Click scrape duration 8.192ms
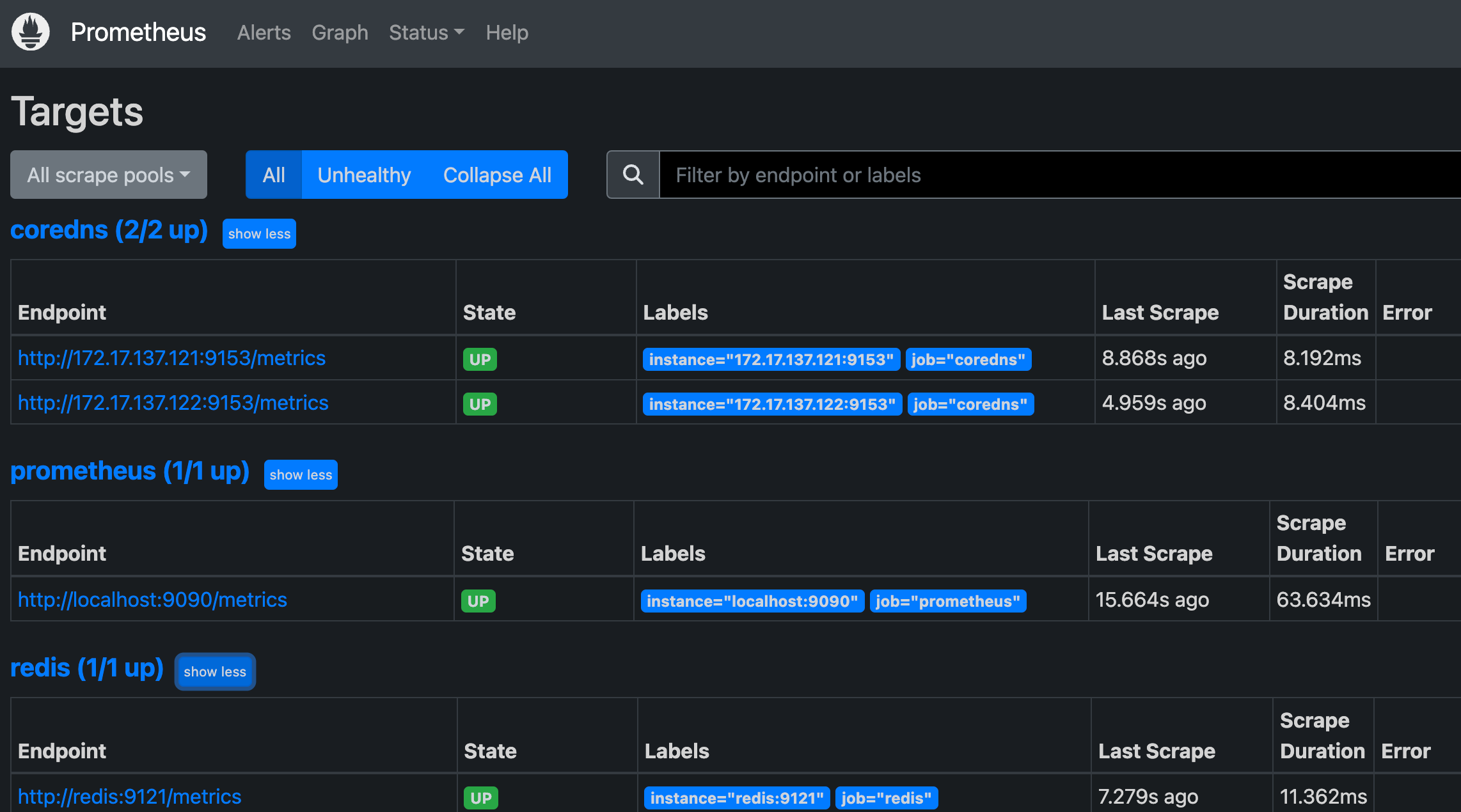 tap(1322, 358)
